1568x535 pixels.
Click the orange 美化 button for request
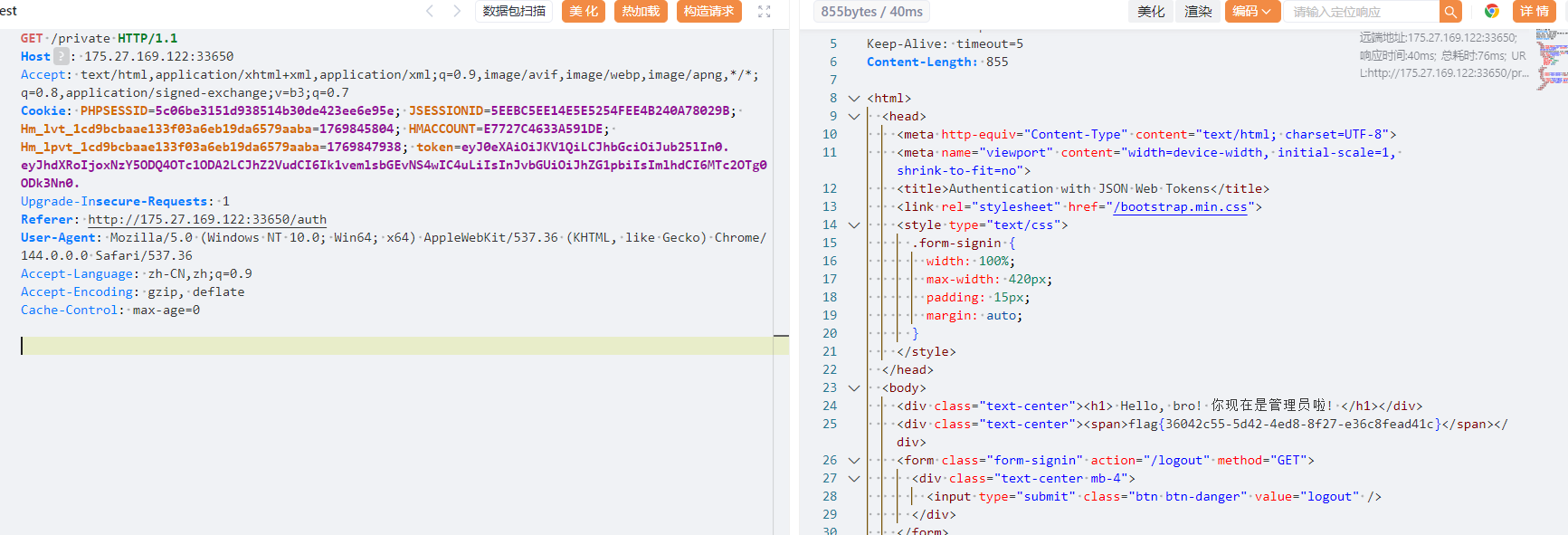pos(584,12)
